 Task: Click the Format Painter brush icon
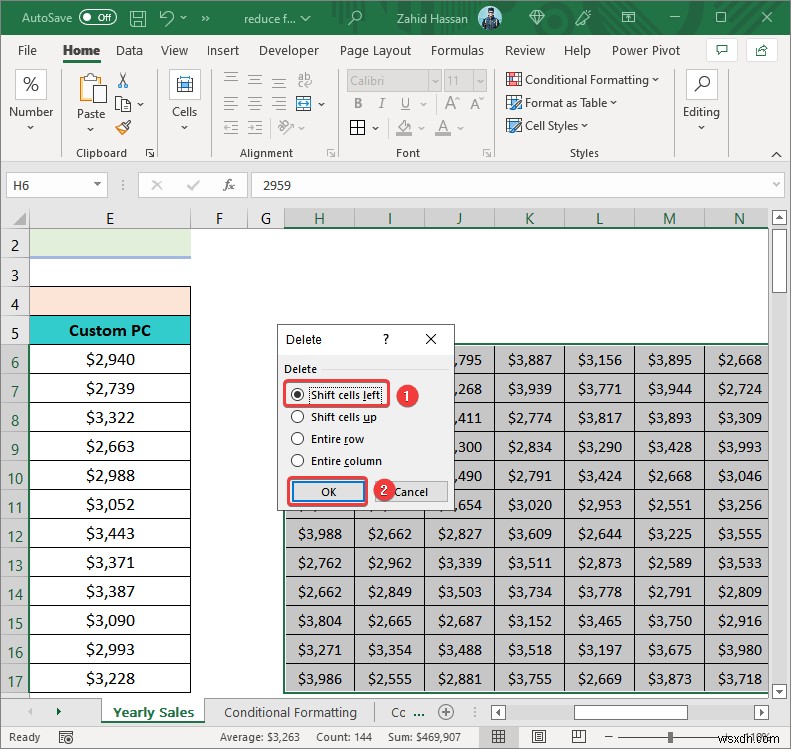123,127
